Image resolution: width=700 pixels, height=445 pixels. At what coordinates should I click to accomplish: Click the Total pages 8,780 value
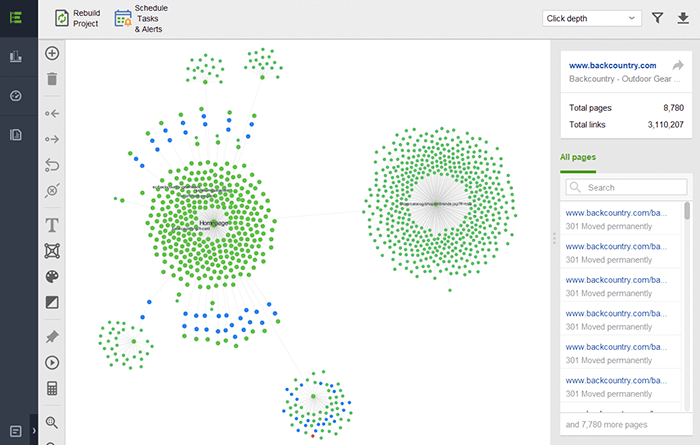click(673, 108)
